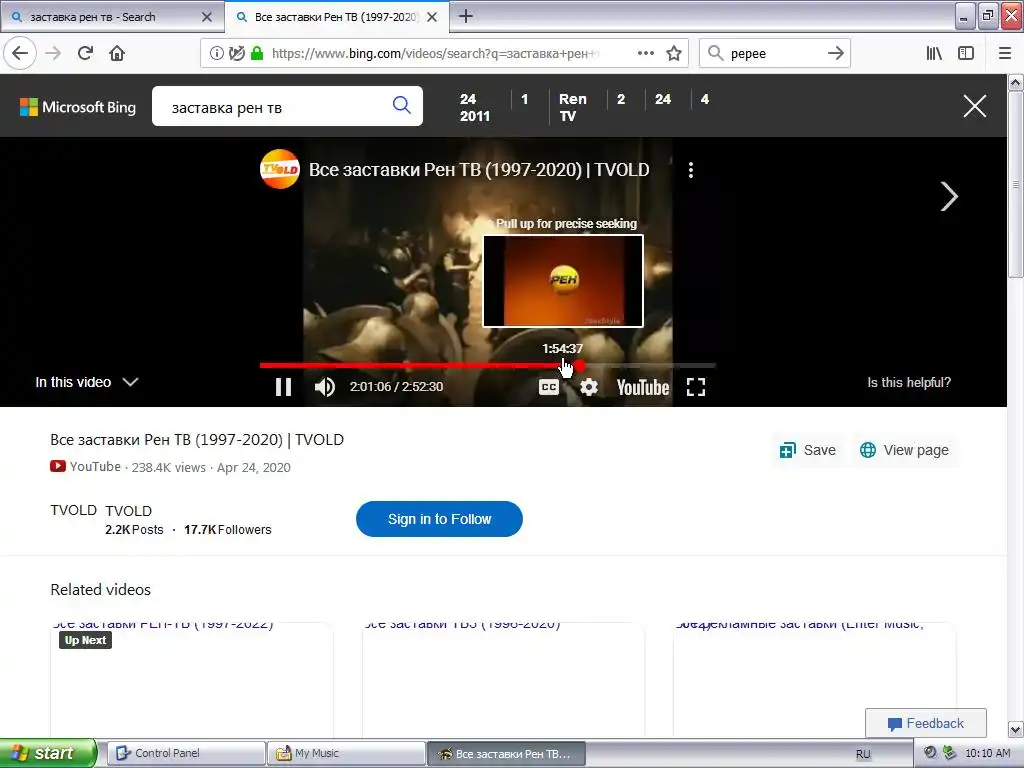Open page actions three-dot menu
Screen dimensions: 1024x768
[x=645, y=54]
